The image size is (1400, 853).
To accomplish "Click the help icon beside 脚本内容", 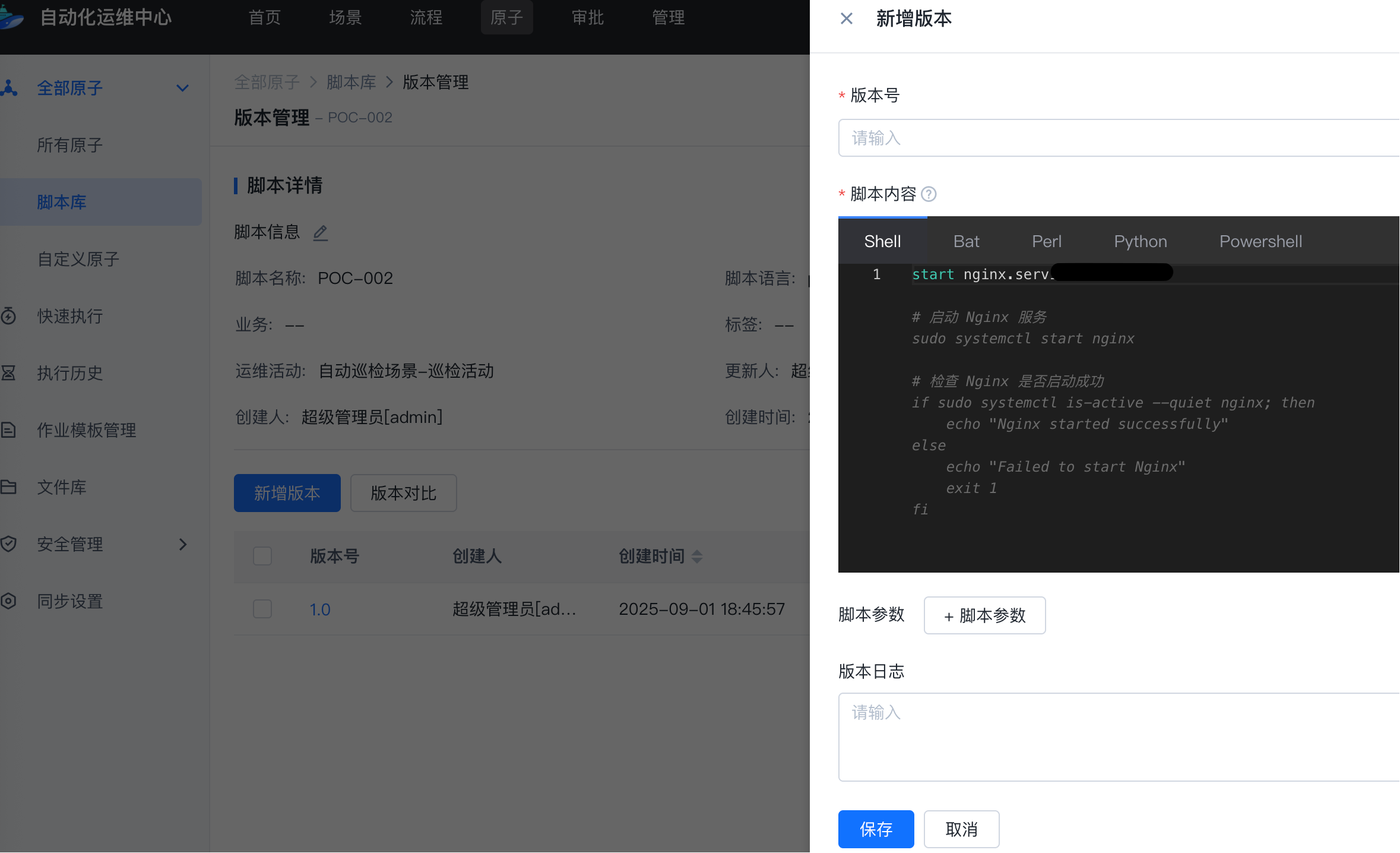I will (929, 194).
